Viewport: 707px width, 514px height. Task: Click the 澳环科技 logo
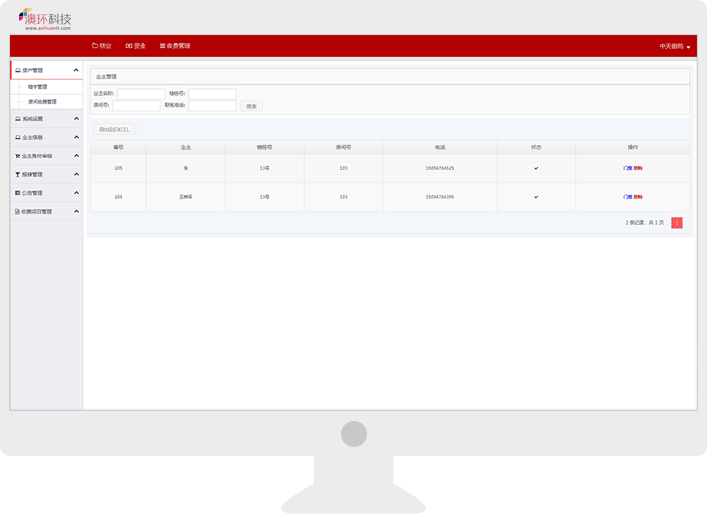(45, 19)
